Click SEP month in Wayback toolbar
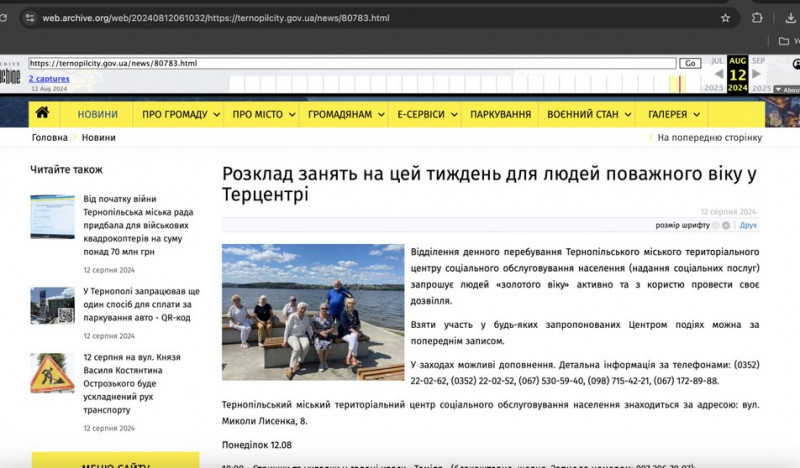This screenshot has height=468, width=800. (x=759, y=61)
